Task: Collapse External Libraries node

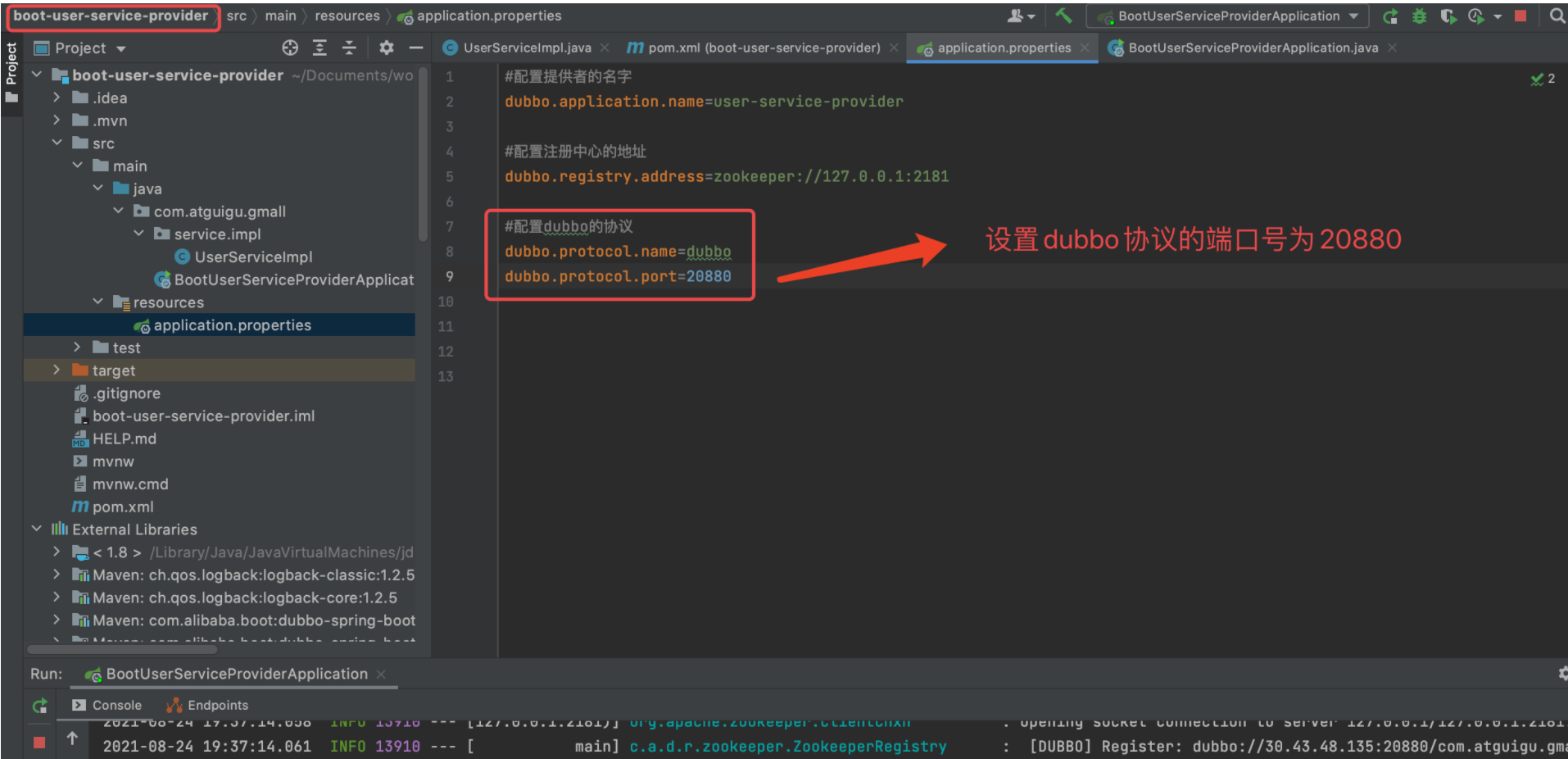Action: click(36, 529)
